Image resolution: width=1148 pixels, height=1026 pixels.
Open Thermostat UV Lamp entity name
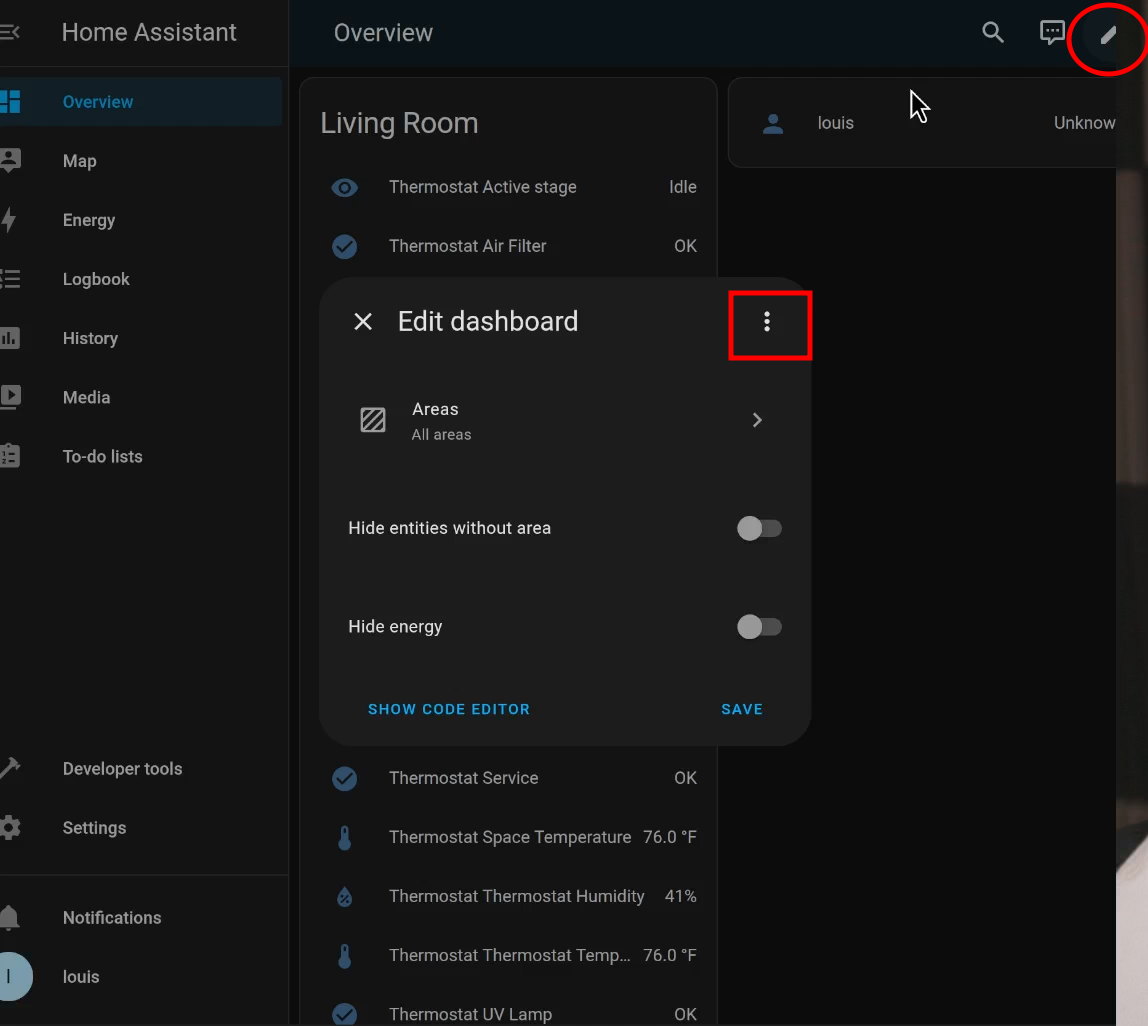coord(470,1014)
